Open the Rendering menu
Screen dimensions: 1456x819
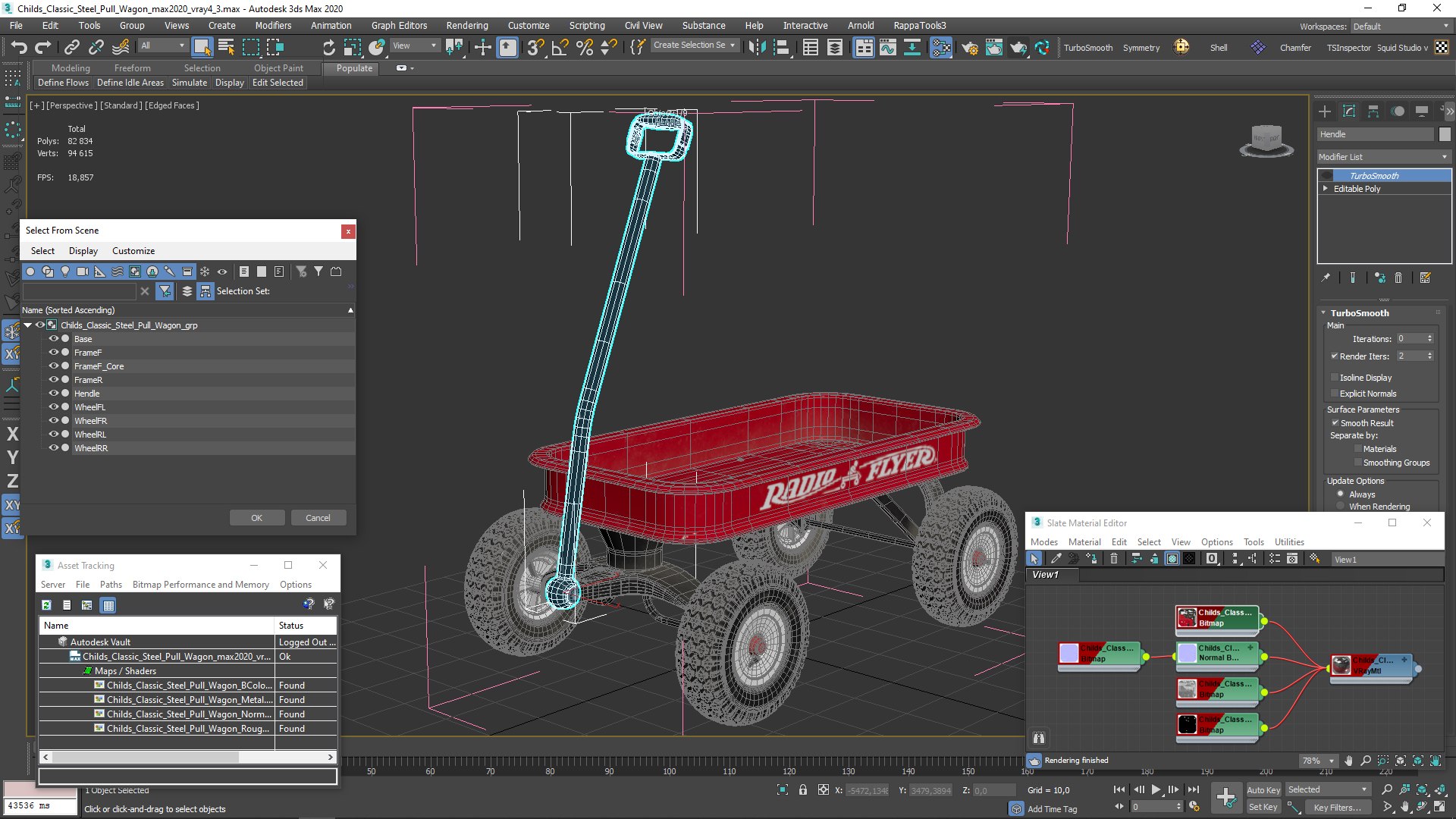click(x=467, y=25)
